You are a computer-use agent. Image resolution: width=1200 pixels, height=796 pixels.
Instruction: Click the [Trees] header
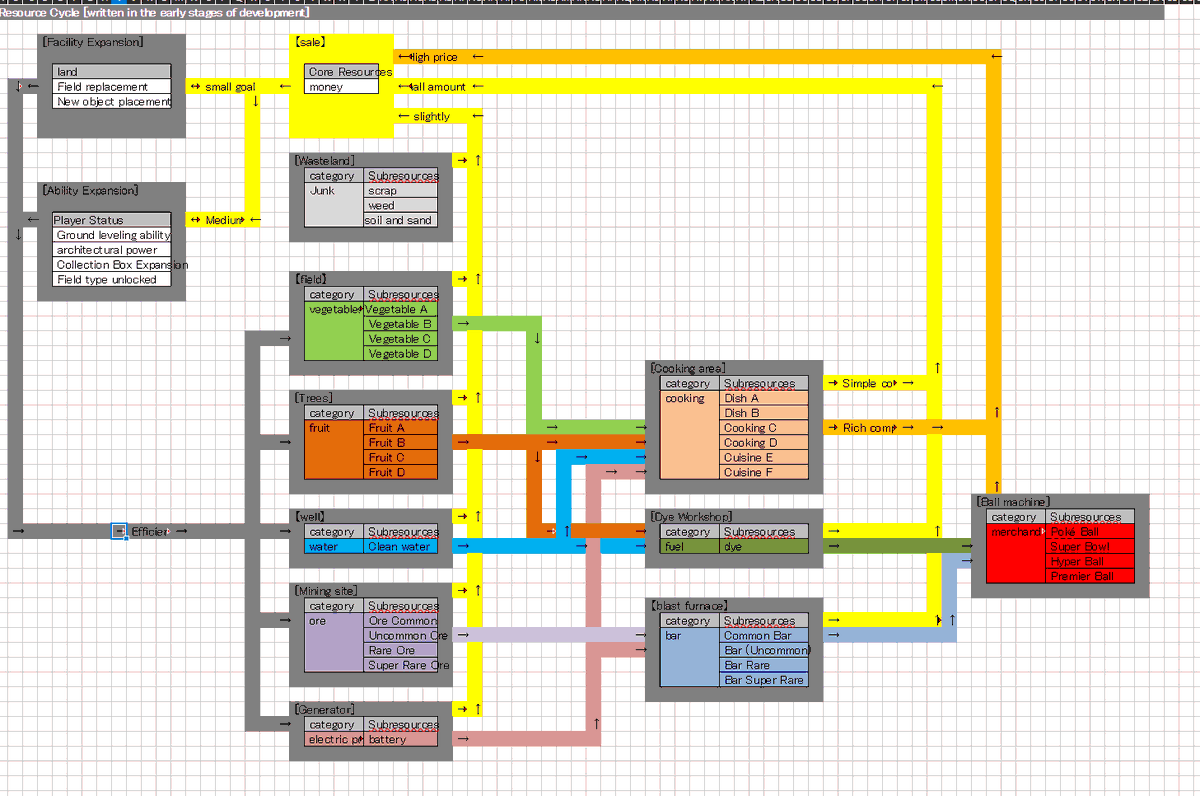[x=314, y=398]
